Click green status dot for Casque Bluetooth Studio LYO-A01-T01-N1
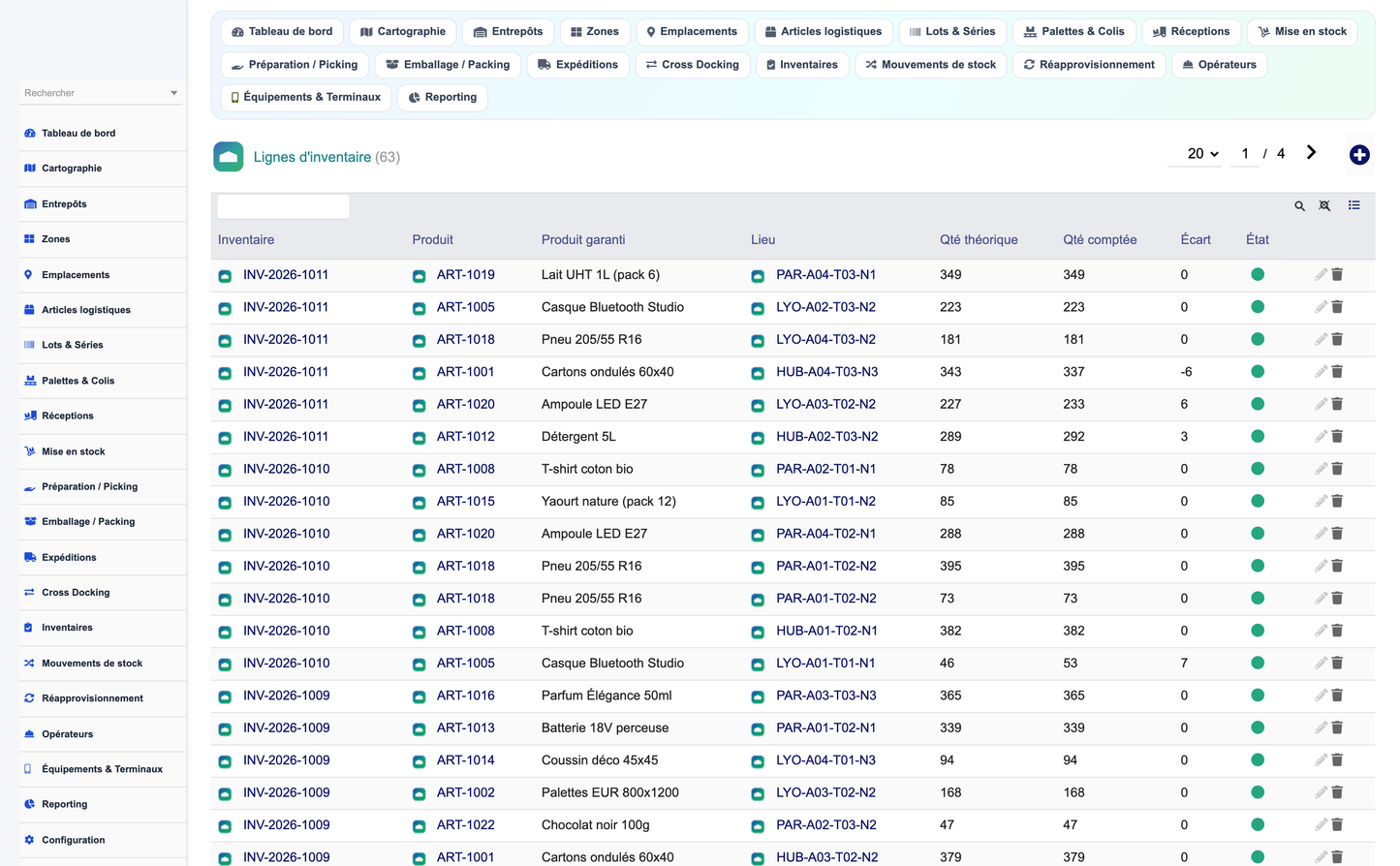Image resolution: width=1400 pixels, height=866 pixels. pyautogui.click(x=1258, y=664)
